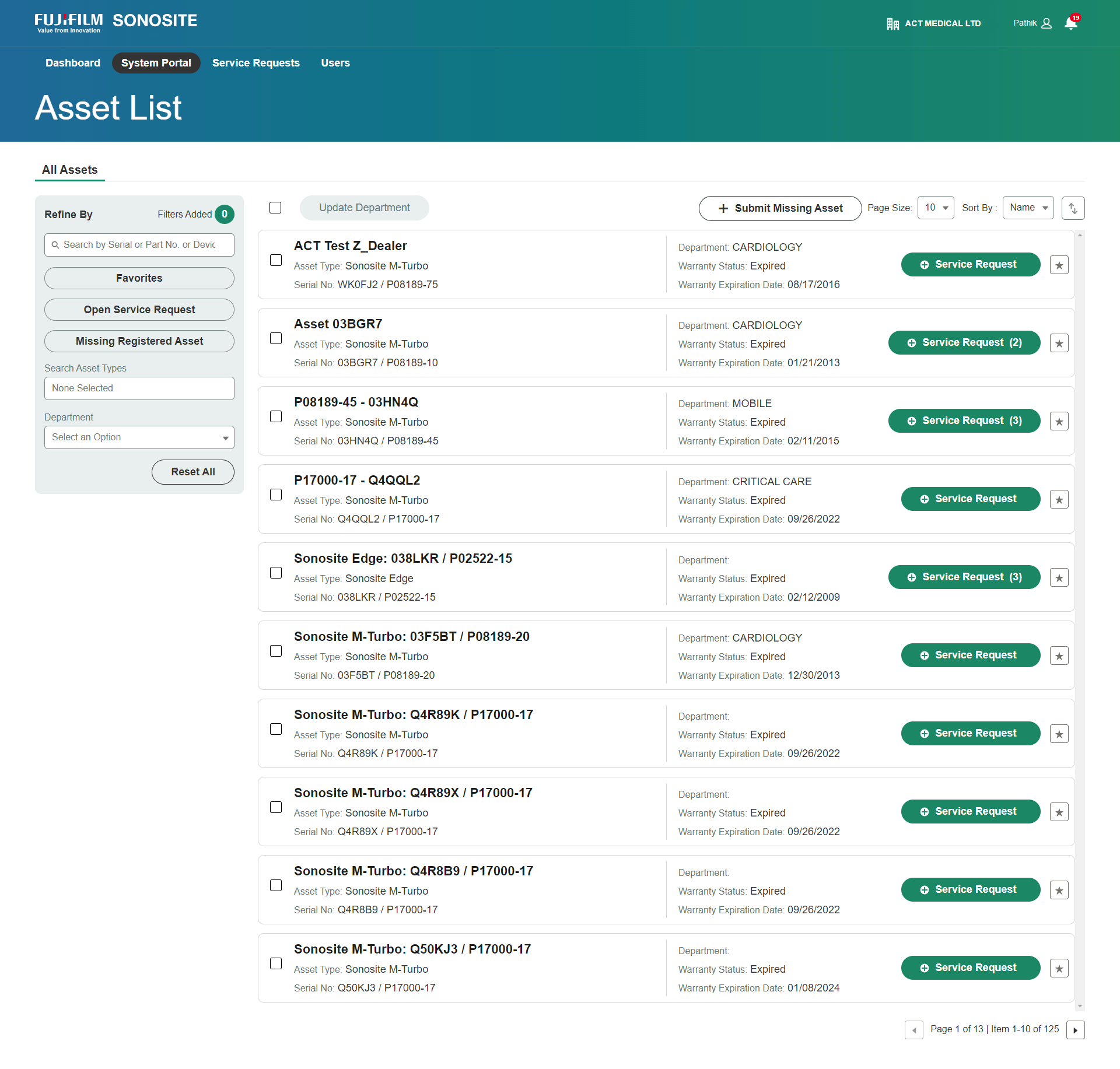The image size is (1120, 1069).
Task: Select M-Turbo Q4R89K checkbox
Action: click(276, 729)
